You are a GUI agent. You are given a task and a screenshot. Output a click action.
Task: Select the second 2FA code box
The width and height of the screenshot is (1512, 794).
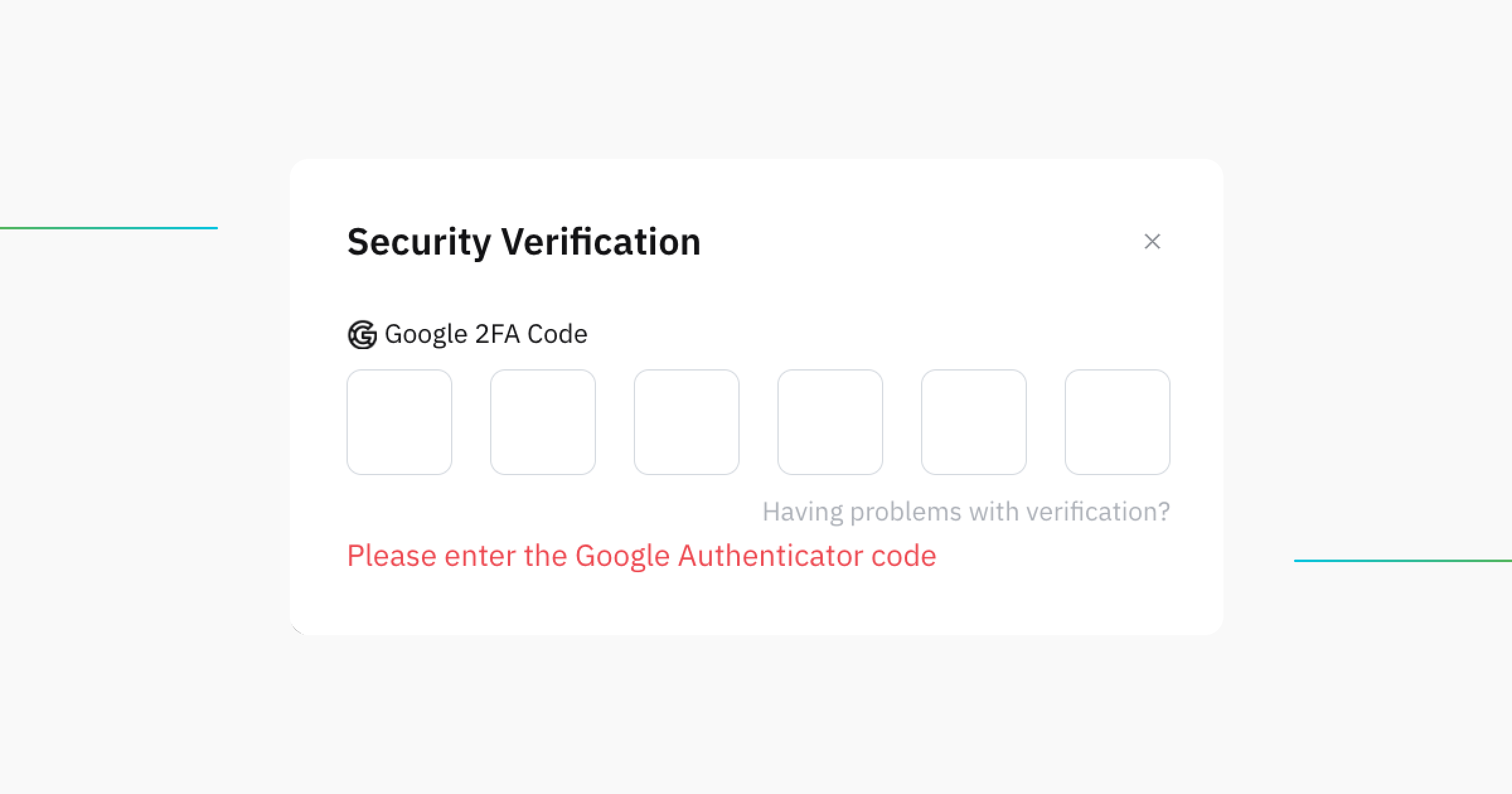coord(543,422)
